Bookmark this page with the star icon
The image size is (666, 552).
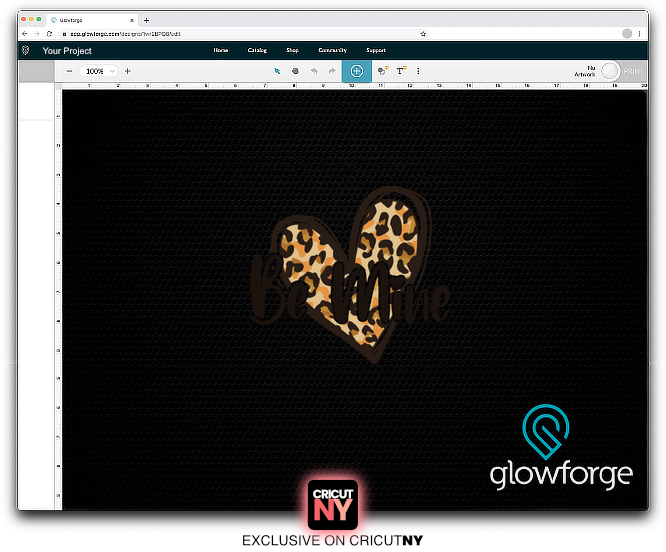pyautogui.click(x=423, y=34)
